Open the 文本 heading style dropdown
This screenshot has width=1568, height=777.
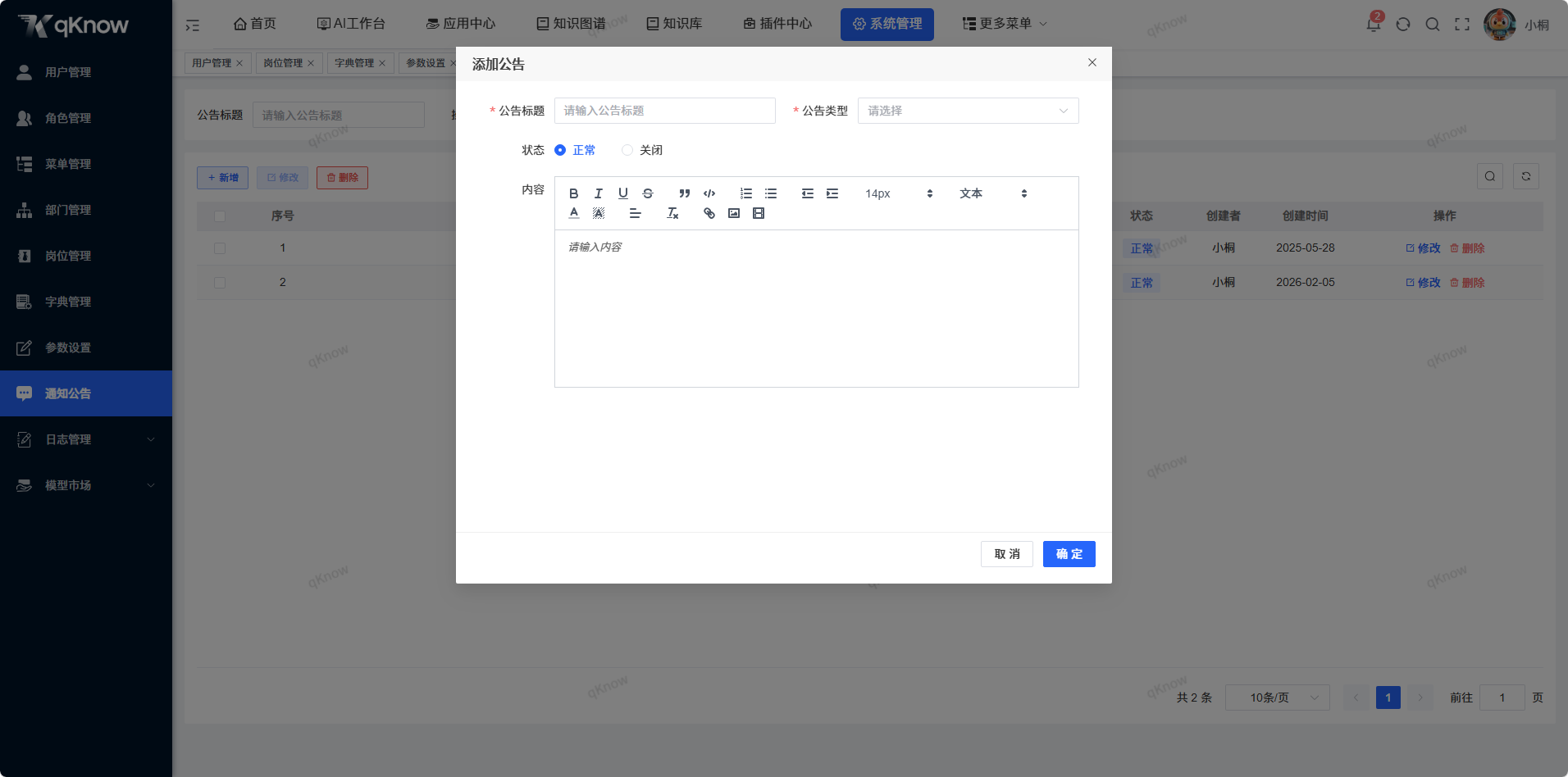[993, 193]
